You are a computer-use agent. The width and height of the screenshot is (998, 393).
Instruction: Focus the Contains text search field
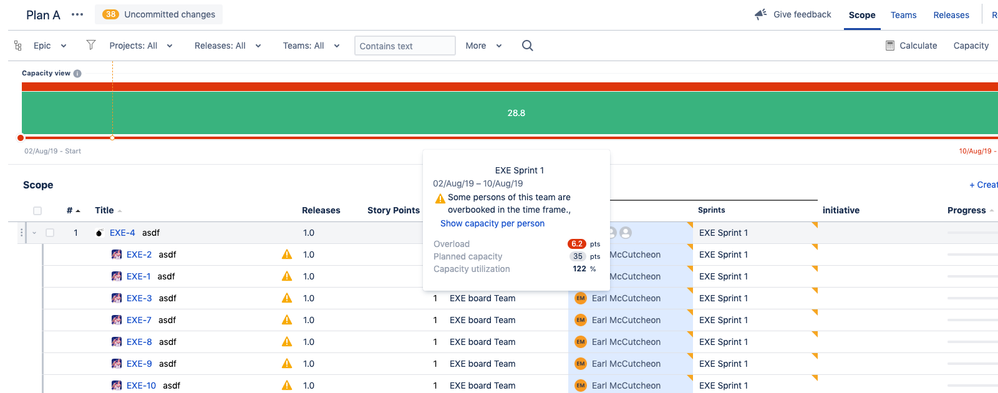[405, 46]
